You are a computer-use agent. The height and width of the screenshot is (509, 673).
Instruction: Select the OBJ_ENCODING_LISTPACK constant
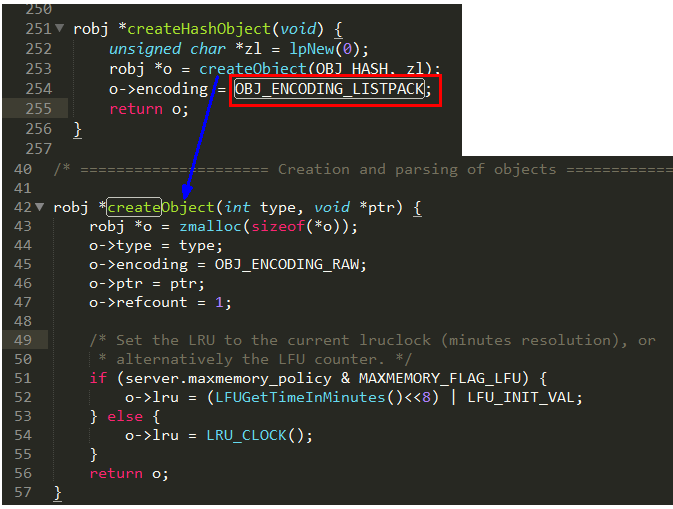(329, 89)
